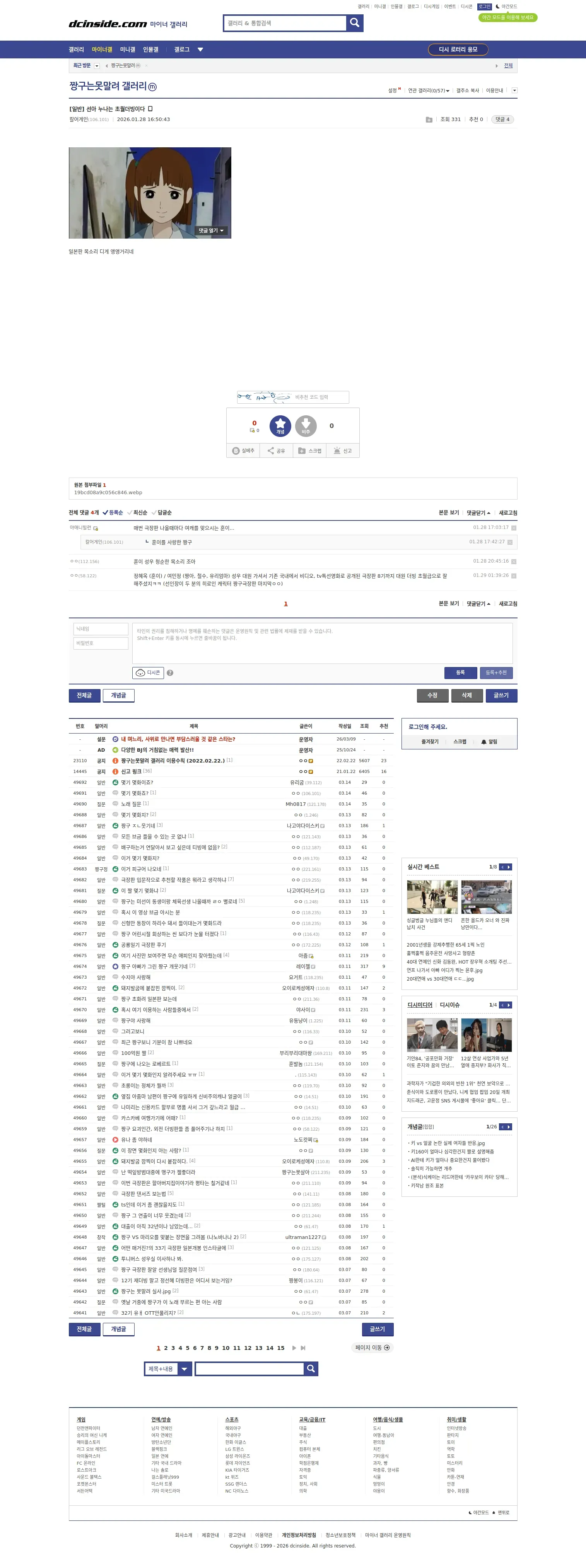Click 새로고침 above the comment list
Viewport: 586px width, 1568px height.
(x=508, y=512)
